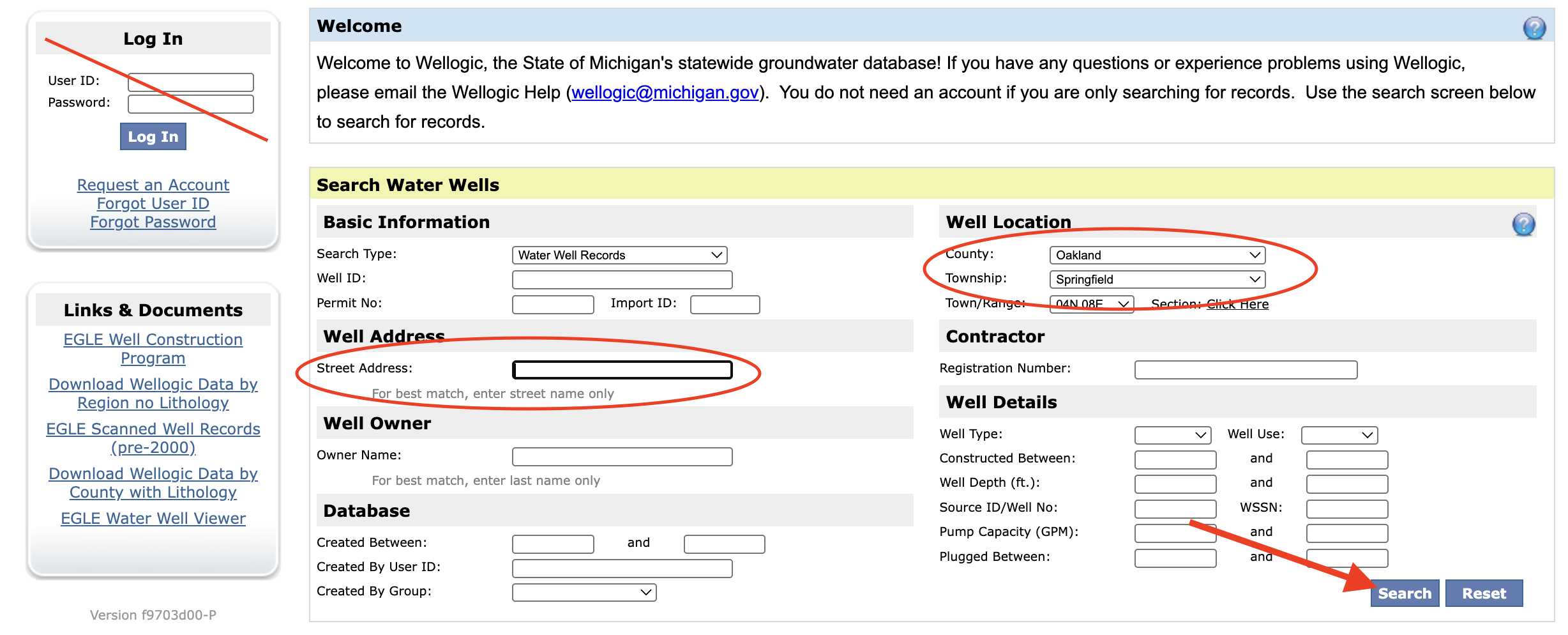1568x635 pixels.
Task: Open the Welcome panel help icon
Action: click(1534, 28)
